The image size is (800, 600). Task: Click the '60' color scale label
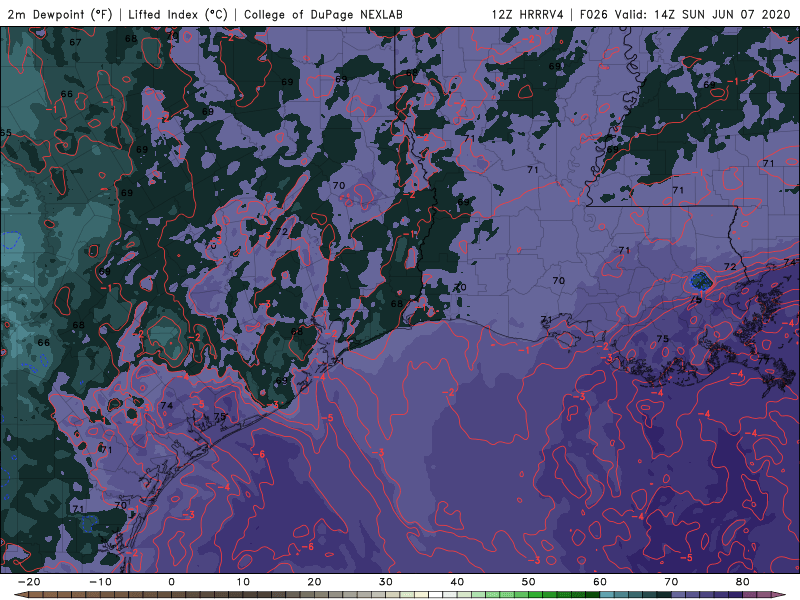(x=600, y=582)
